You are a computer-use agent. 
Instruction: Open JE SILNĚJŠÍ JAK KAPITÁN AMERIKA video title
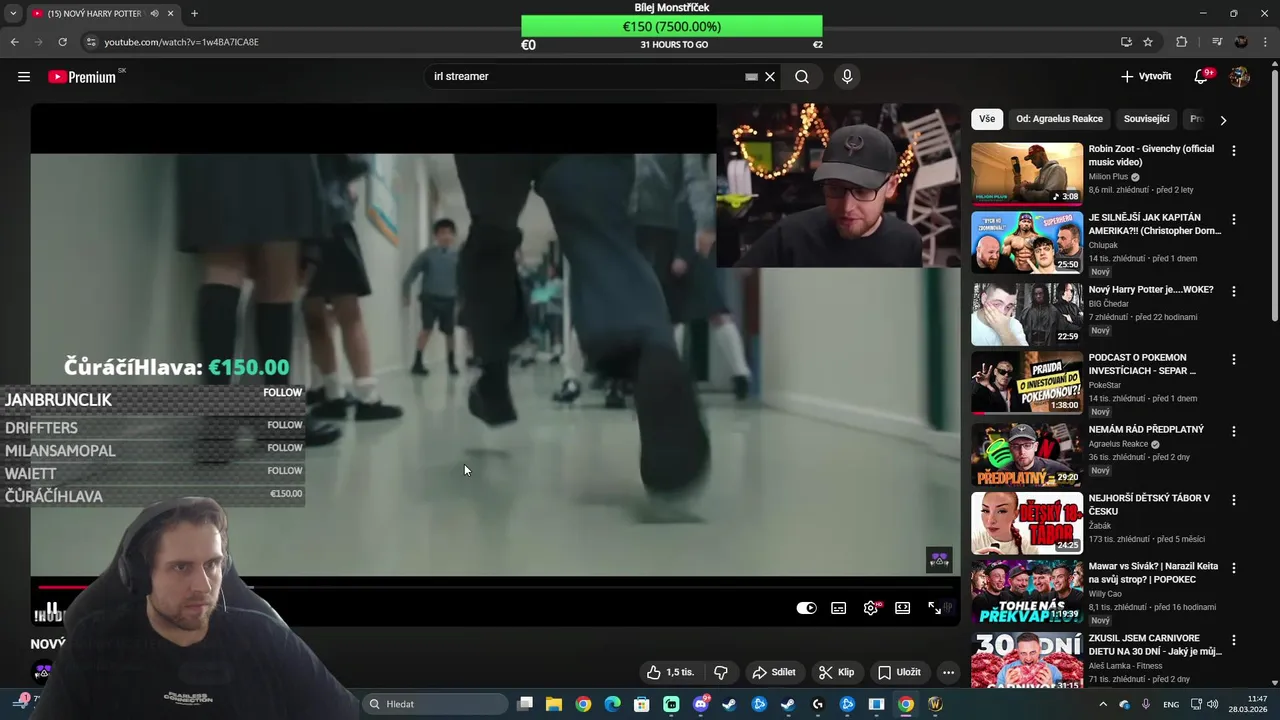click(1154, 224)
